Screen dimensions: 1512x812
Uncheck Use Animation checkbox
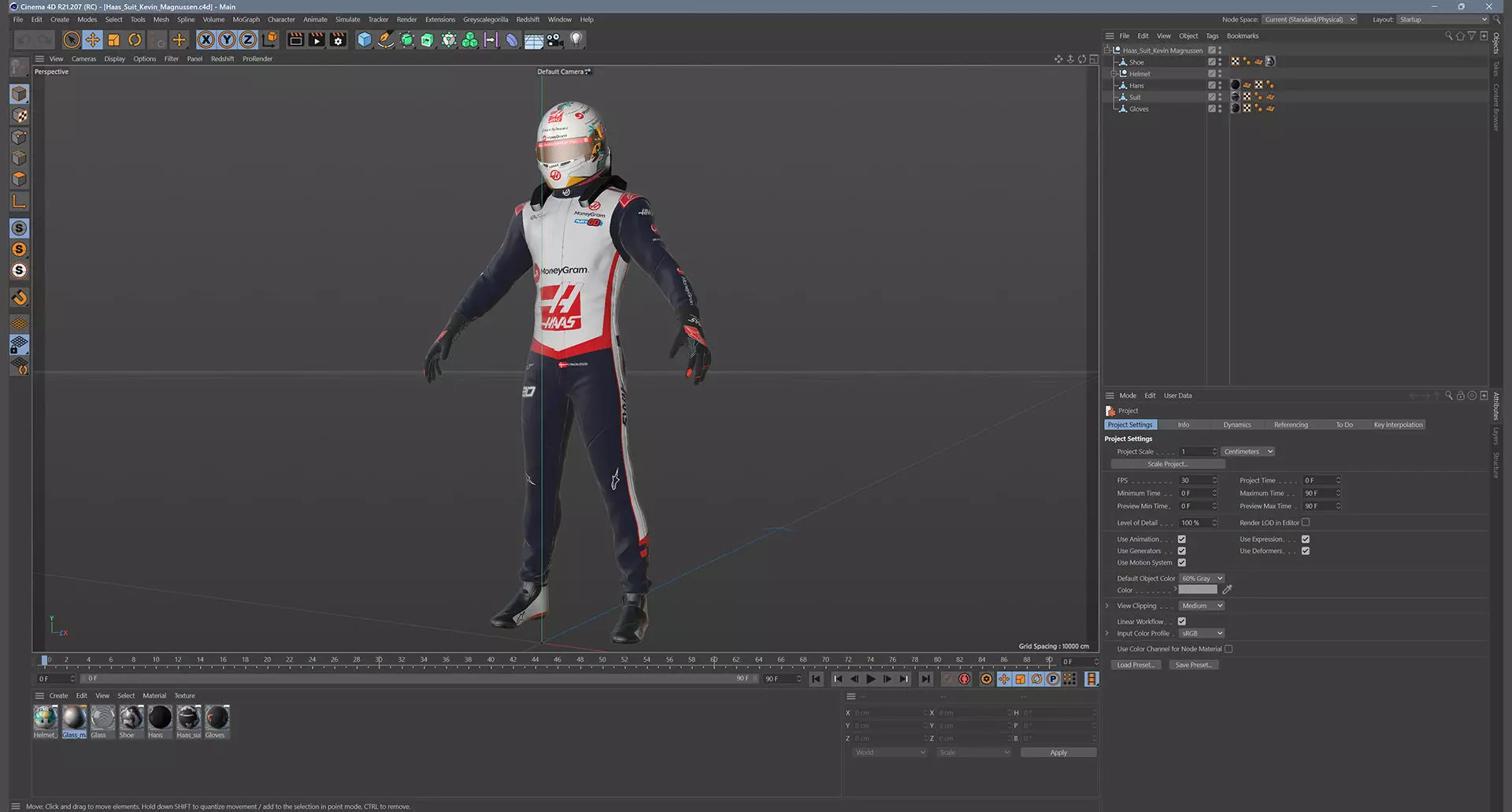(x=1182, y=539)
